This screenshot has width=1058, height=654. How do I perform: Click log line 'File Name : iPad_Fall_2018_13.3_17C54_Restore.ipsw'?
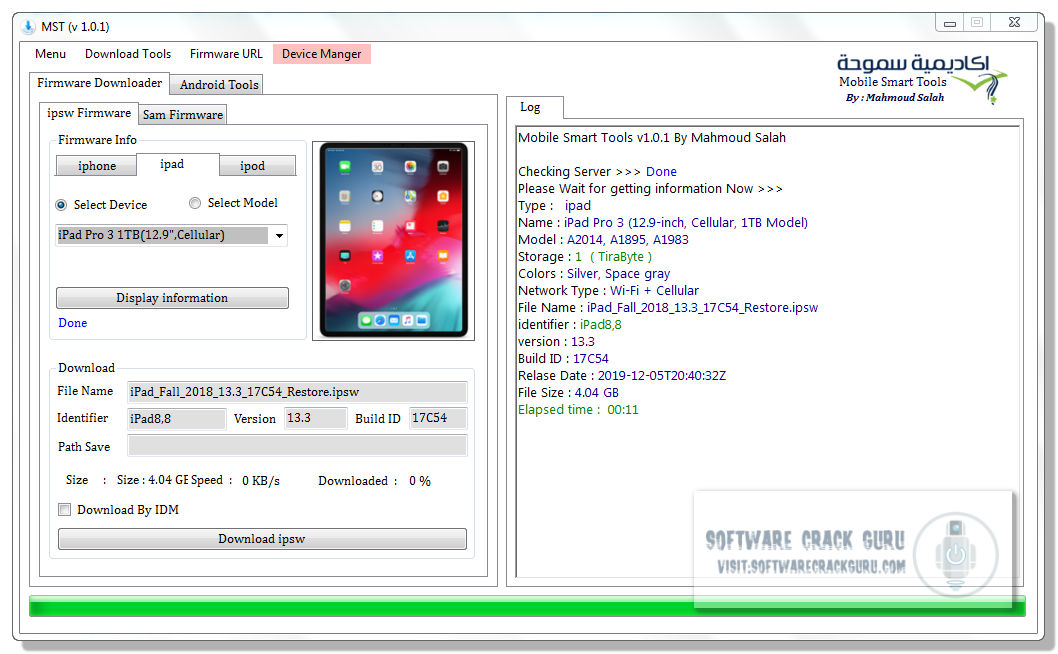668,308
